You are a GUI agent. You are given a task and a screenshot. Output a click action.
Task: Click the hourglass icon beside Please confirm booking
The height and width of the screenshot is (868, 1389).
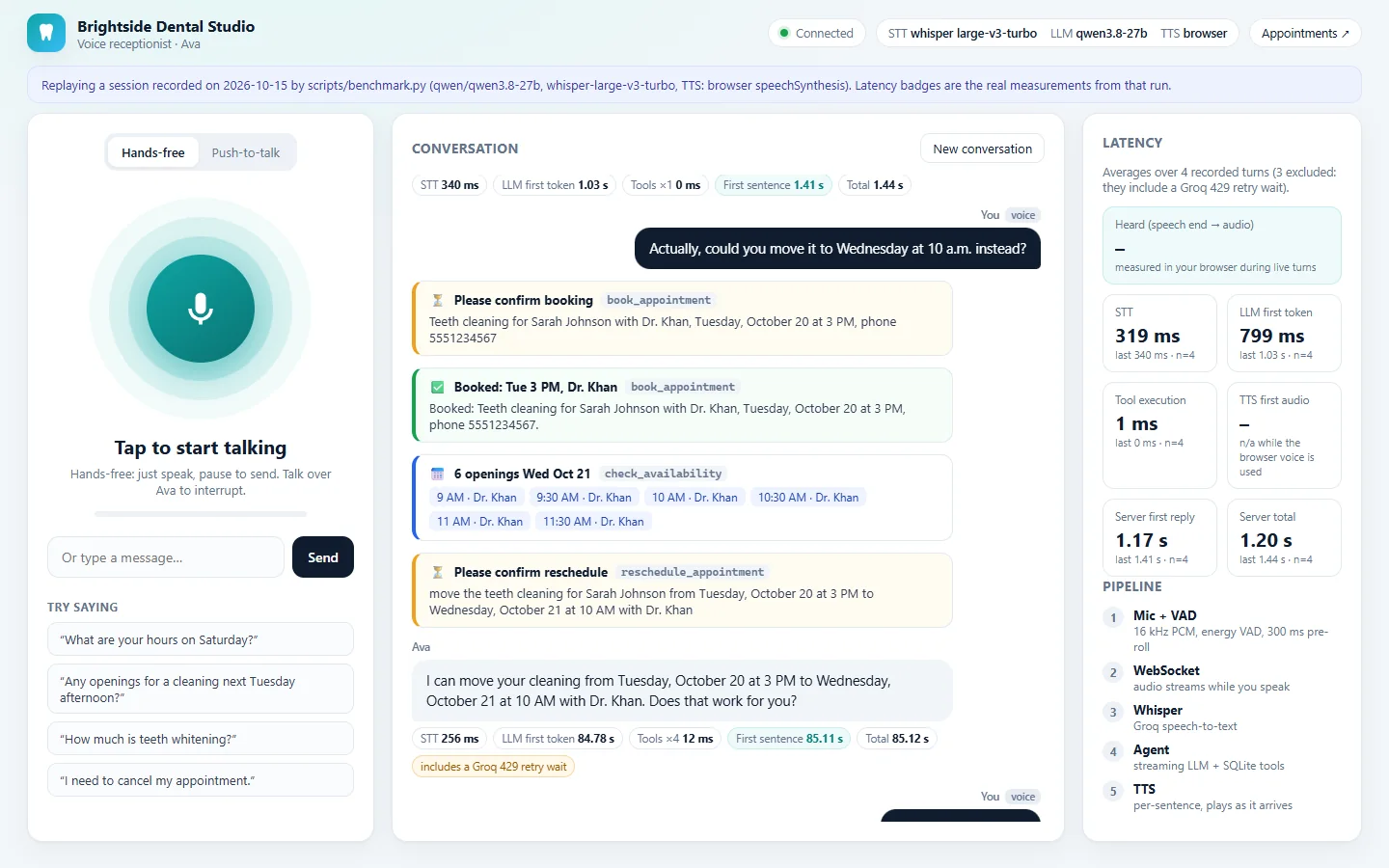point(437,300)
